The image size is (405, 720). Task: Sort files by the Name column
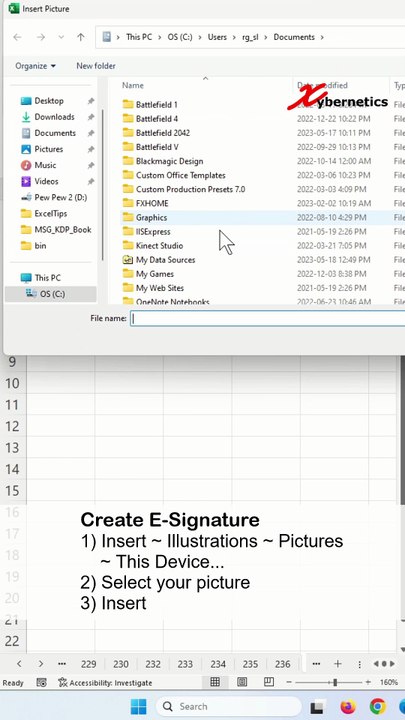click(133, 85)
